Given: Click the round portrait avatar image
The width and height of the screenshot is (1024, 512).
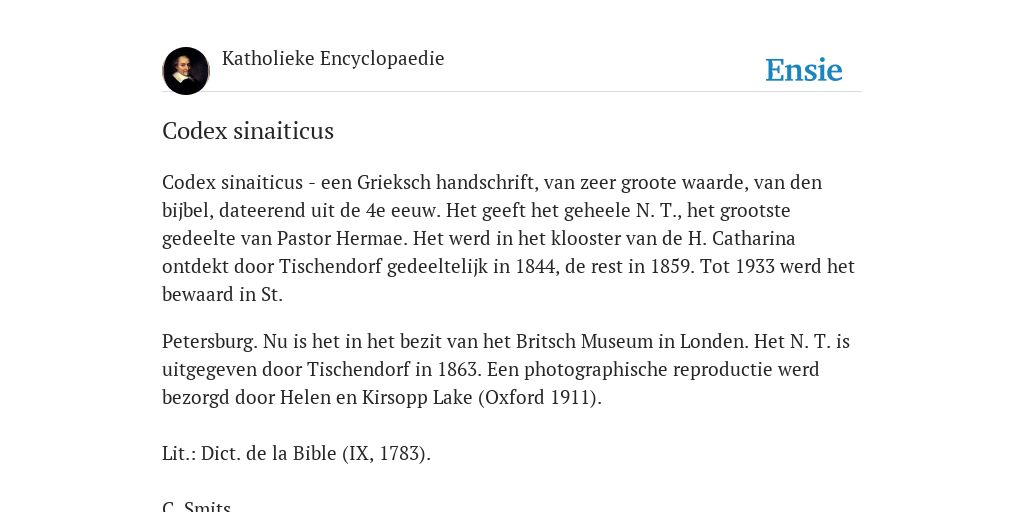Looking at the screenshot, I should click(x=186, y=71).
